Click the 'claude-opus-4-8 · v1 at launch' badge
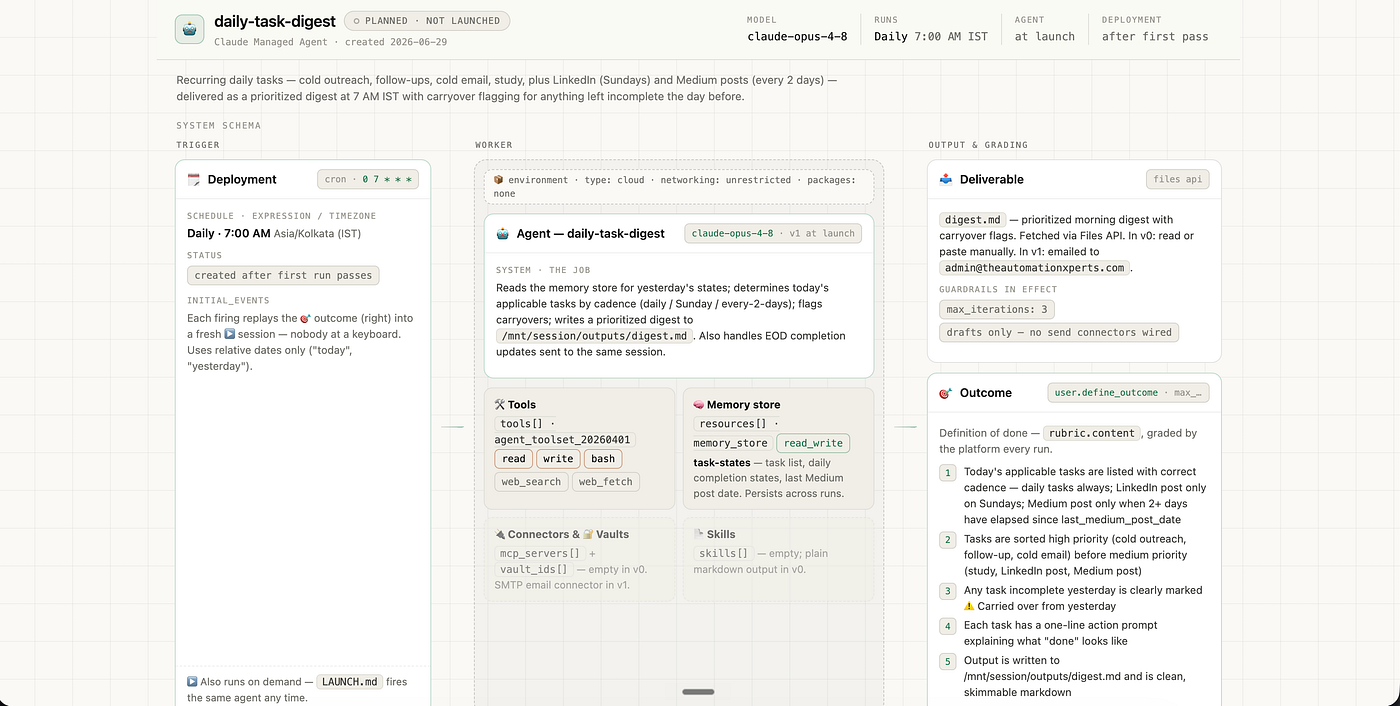Image resolution: width=1400 pixels, height=706 pixels. coord(773,233)
